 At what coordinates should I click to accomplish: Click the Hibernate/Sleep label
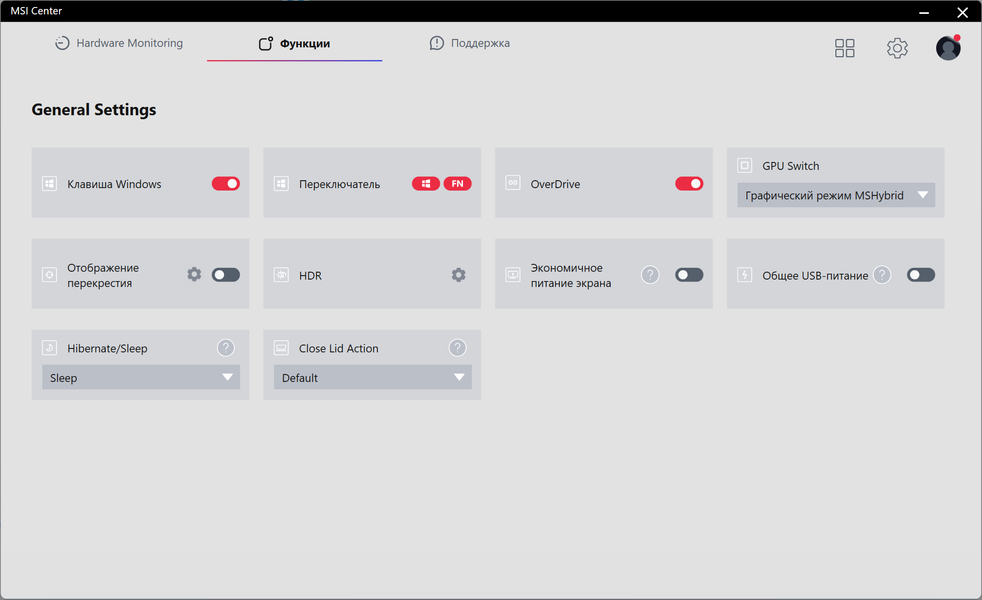(107, 348)
